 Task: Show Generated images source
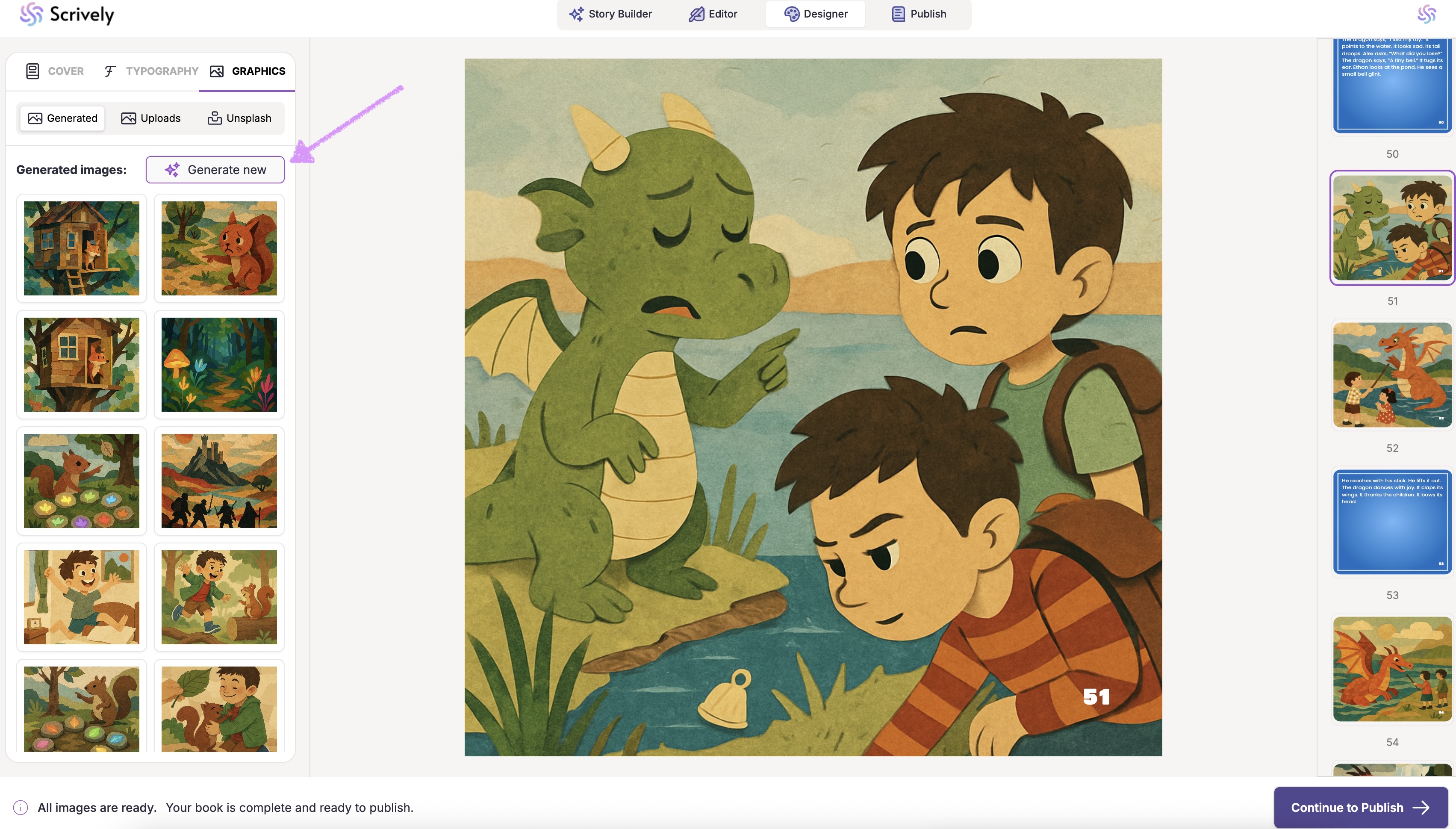[62, 118]
